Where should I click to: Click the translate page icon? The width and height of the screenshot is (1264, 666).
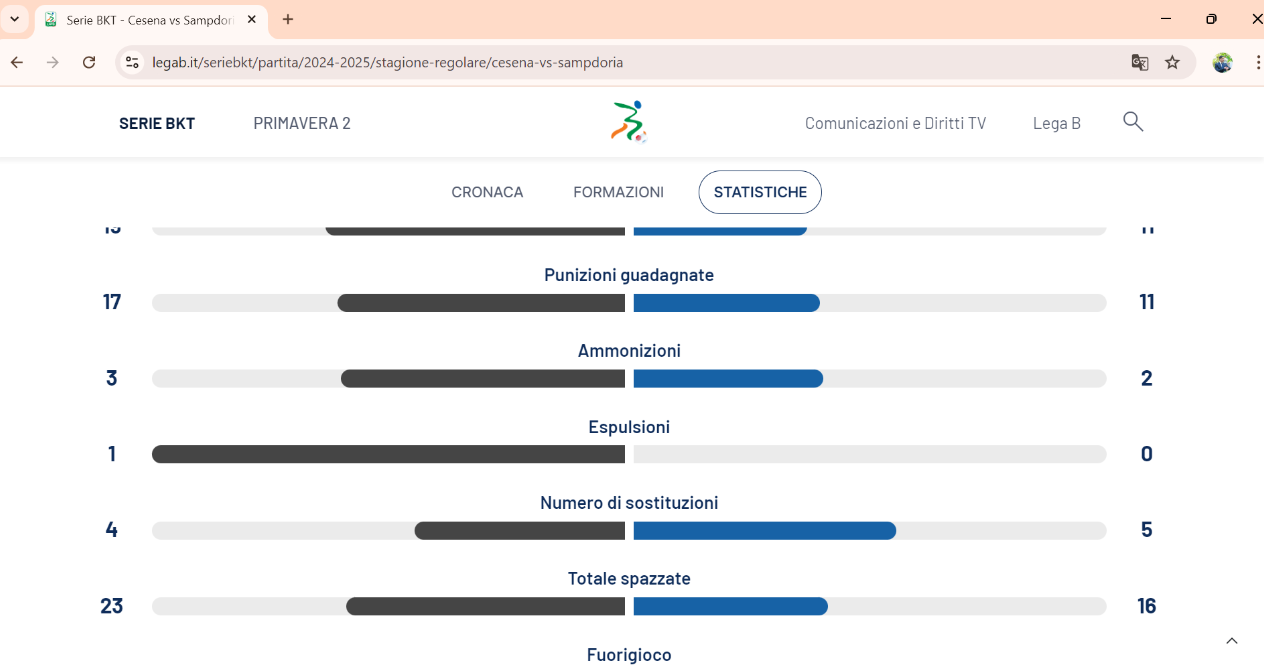[1140, 62]
